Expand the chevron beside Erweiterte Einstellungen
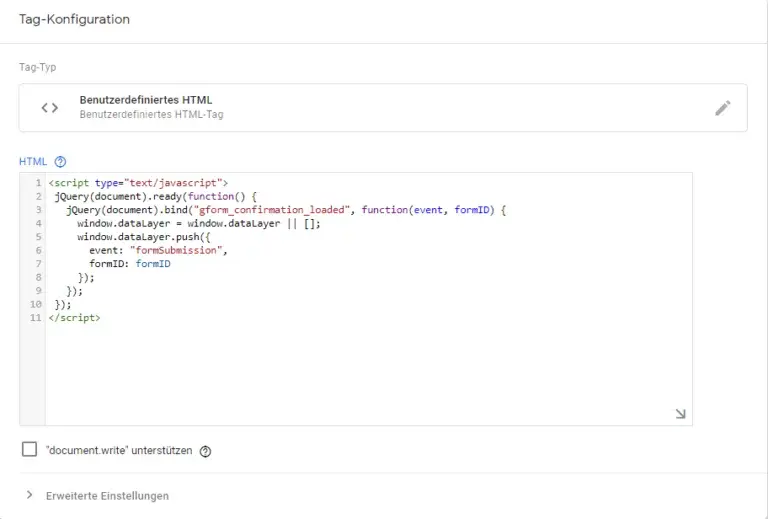This screenshot has height=519, width=768. pos(29,495)
